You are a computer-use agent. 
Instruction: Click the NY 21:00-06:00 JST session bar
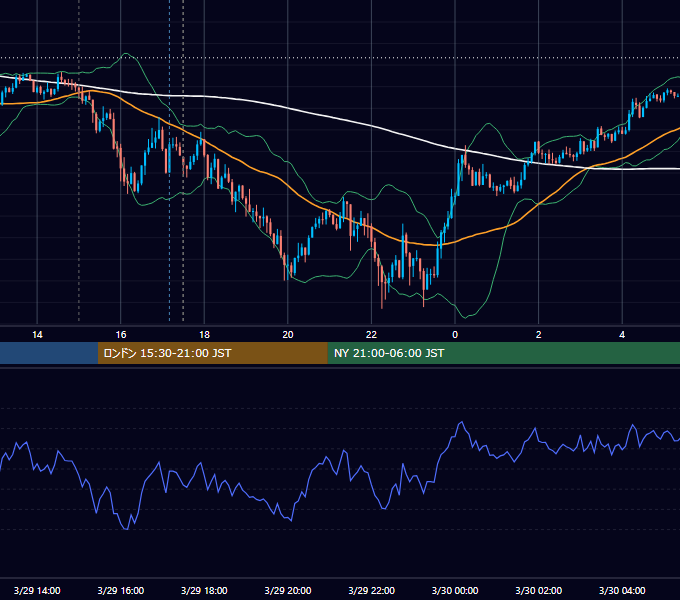[x=503, y=353]
